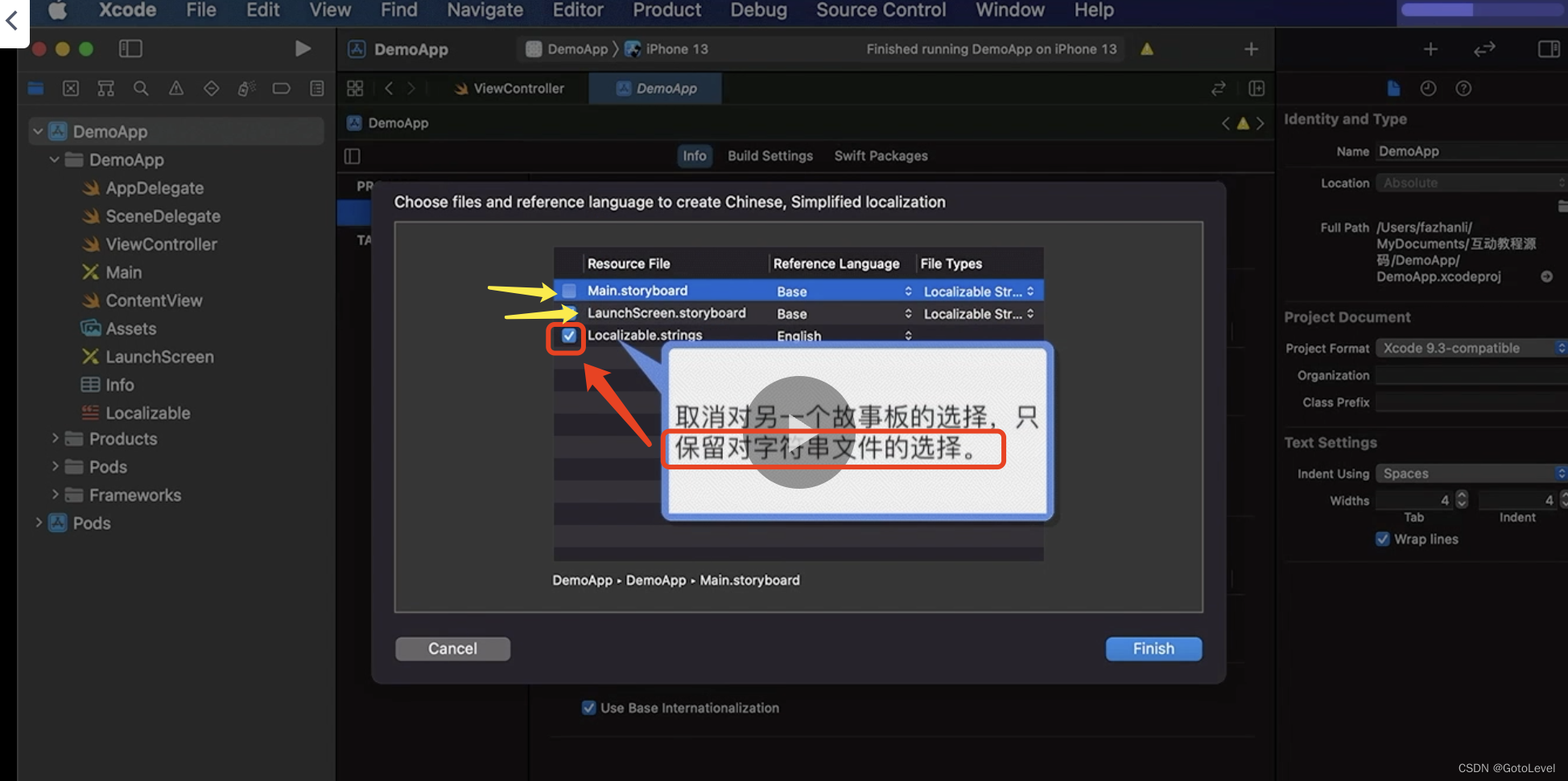Open the Apple menu
The height and width of the screenshot is (781, 1568).
[x=58, y=10]
